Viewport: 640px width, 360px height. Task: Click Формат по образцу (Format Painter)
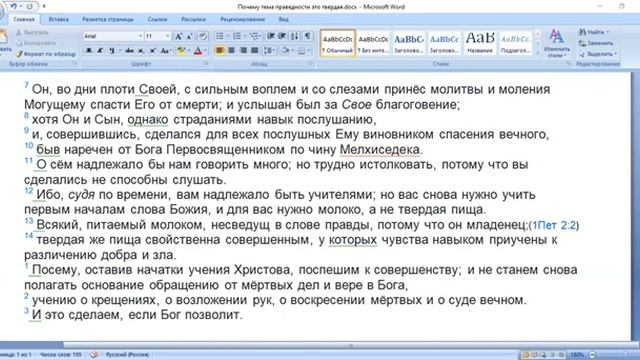coord(46,53)
